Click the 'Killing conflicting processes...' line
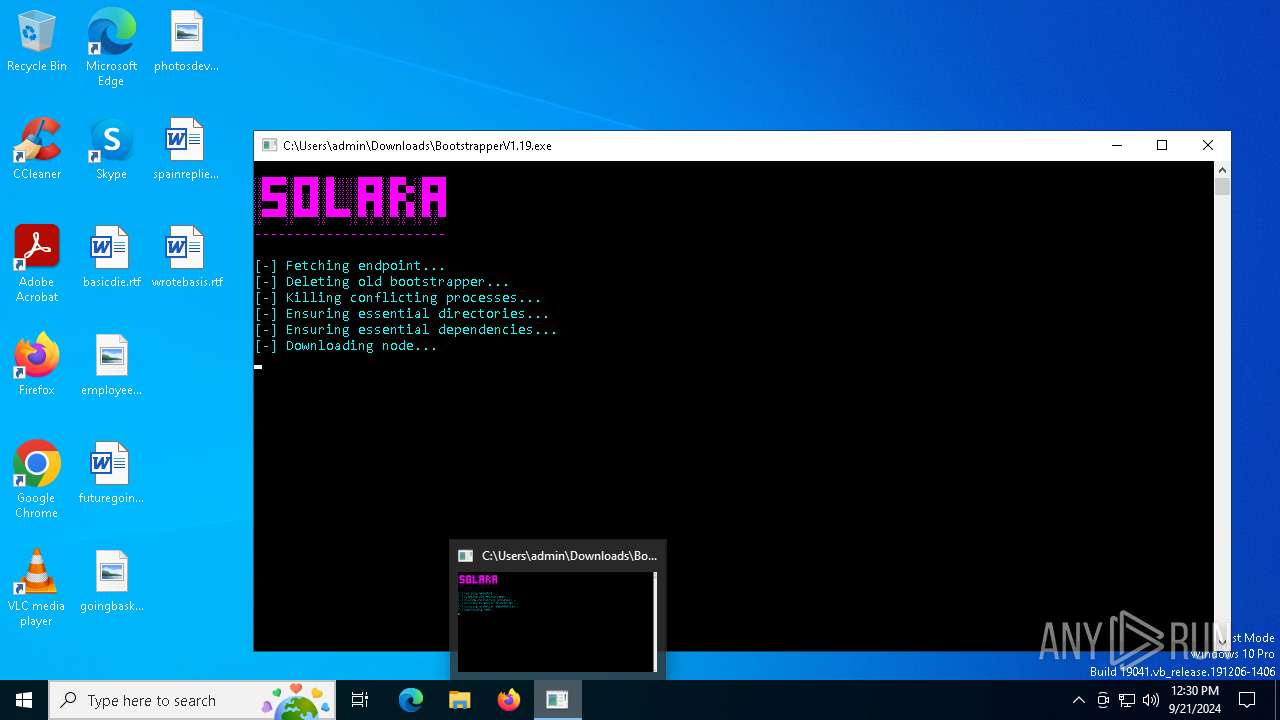Viewport: 1280px width, 720px height. pyautogui.click(x=398, y=298)
